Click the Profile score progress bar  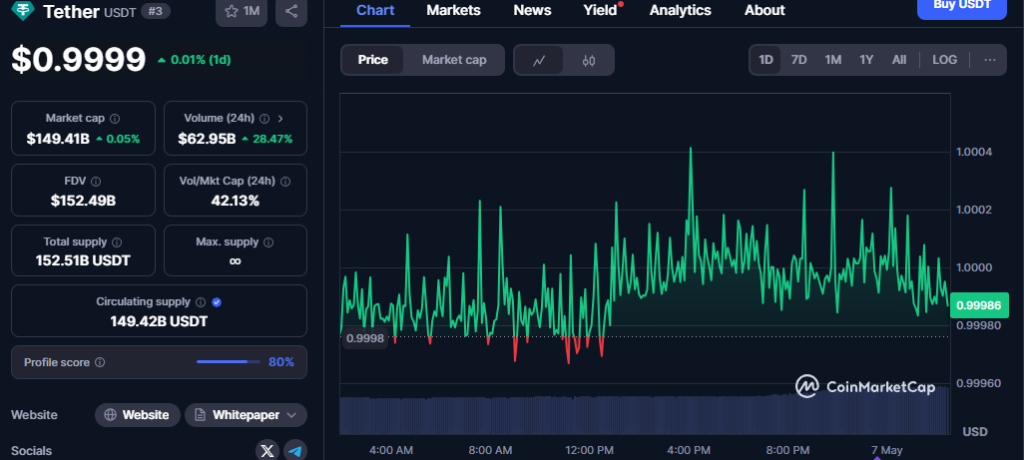227,361
